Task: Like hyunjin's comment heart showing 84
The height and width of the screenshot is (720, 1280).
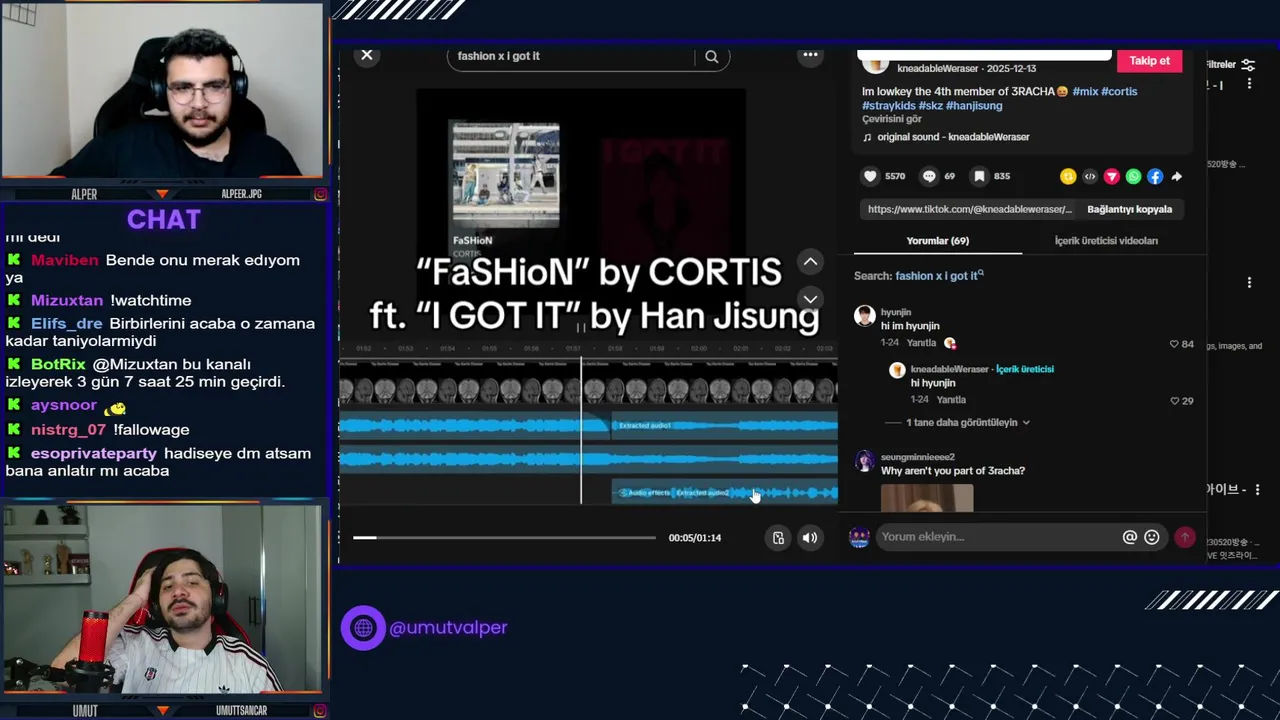Action: click(1174, 344)
